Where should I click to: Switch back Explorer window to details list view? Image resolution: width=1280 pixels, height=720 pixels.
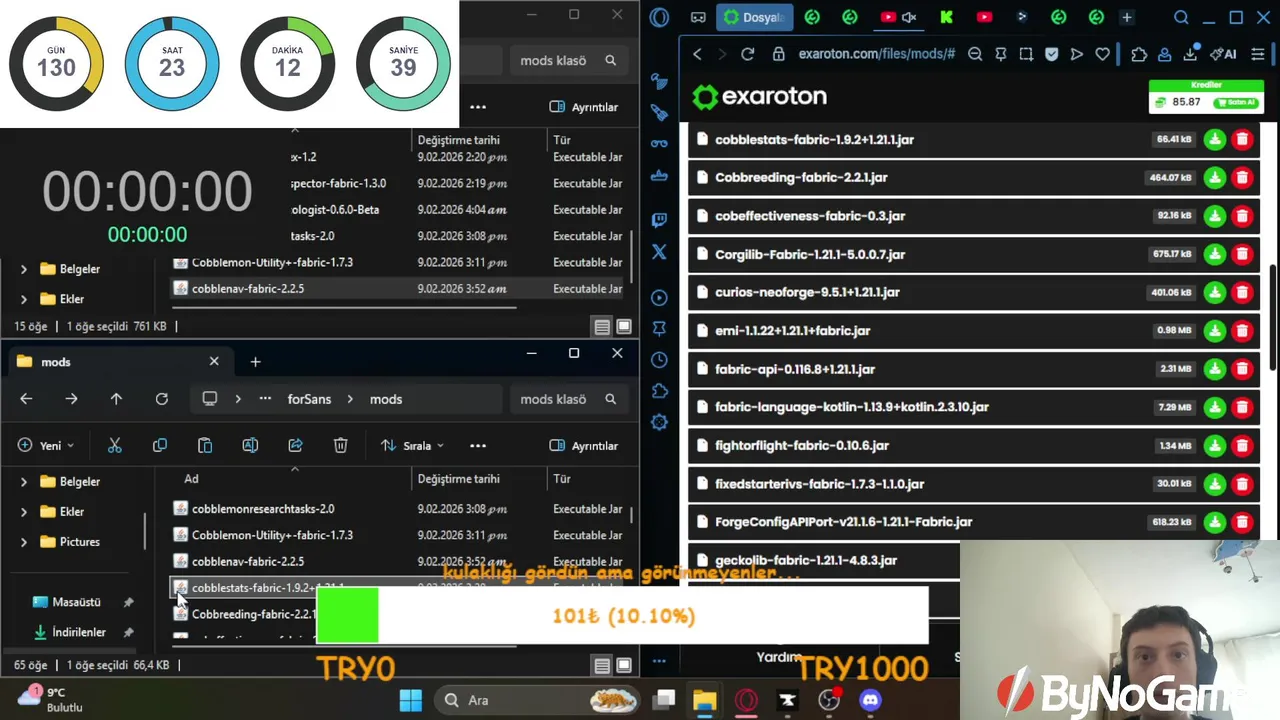click(x=602, y=327)
